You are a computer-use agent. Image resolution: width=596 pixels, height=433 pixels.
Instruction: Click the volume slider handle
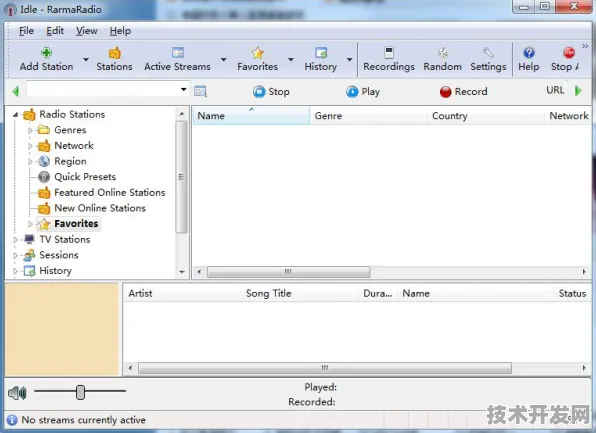pos(80,392)
